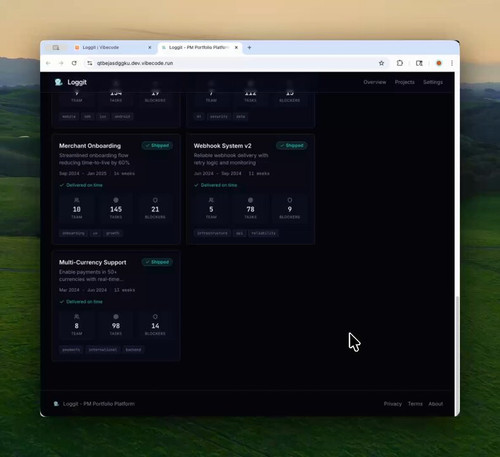The image size is (500, 457).
Task: Open the Settings nav item
Action: point(433,82)
